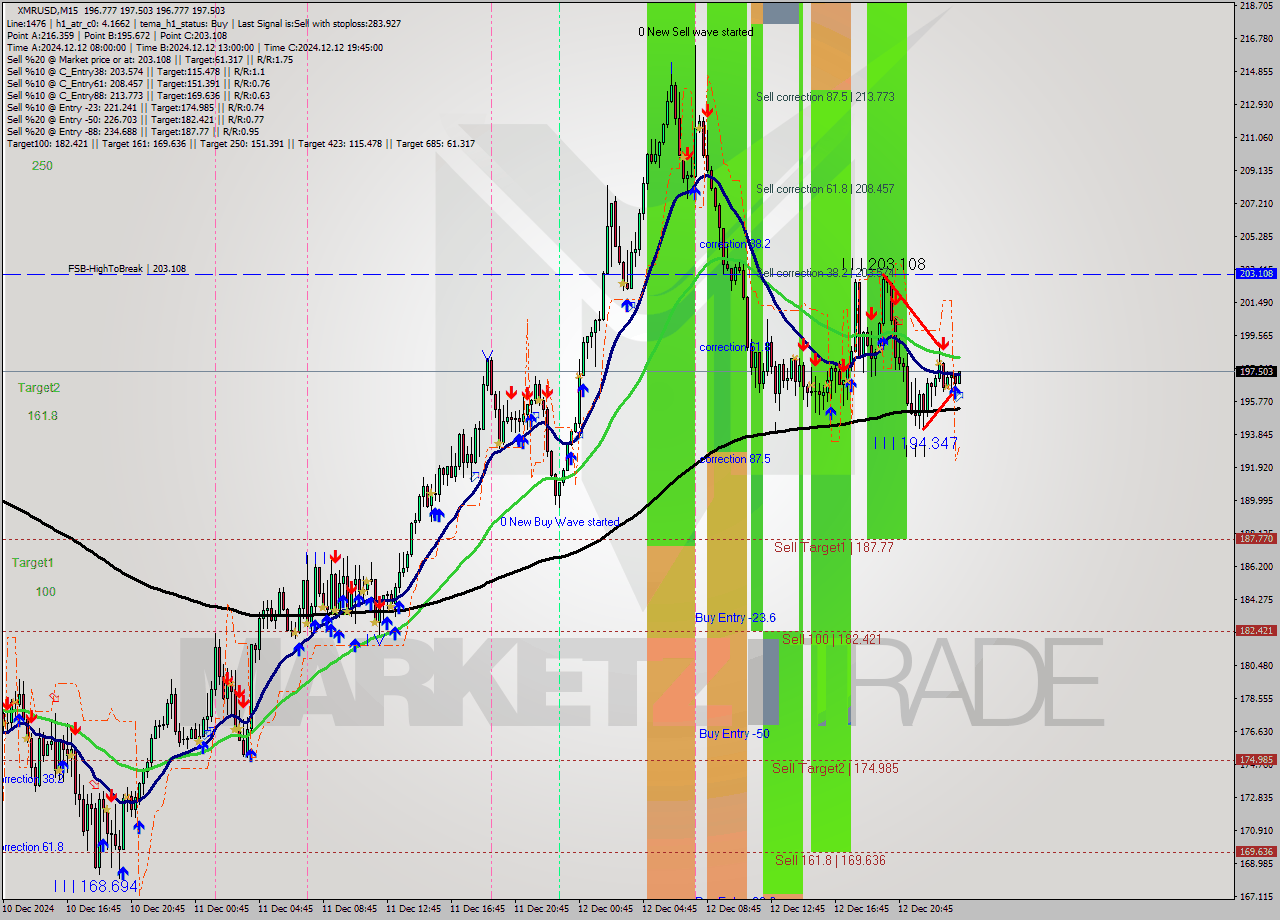Select the blue 'correction 87.5' label
This screenshot has height=920, width=1280.
point(735,459)
